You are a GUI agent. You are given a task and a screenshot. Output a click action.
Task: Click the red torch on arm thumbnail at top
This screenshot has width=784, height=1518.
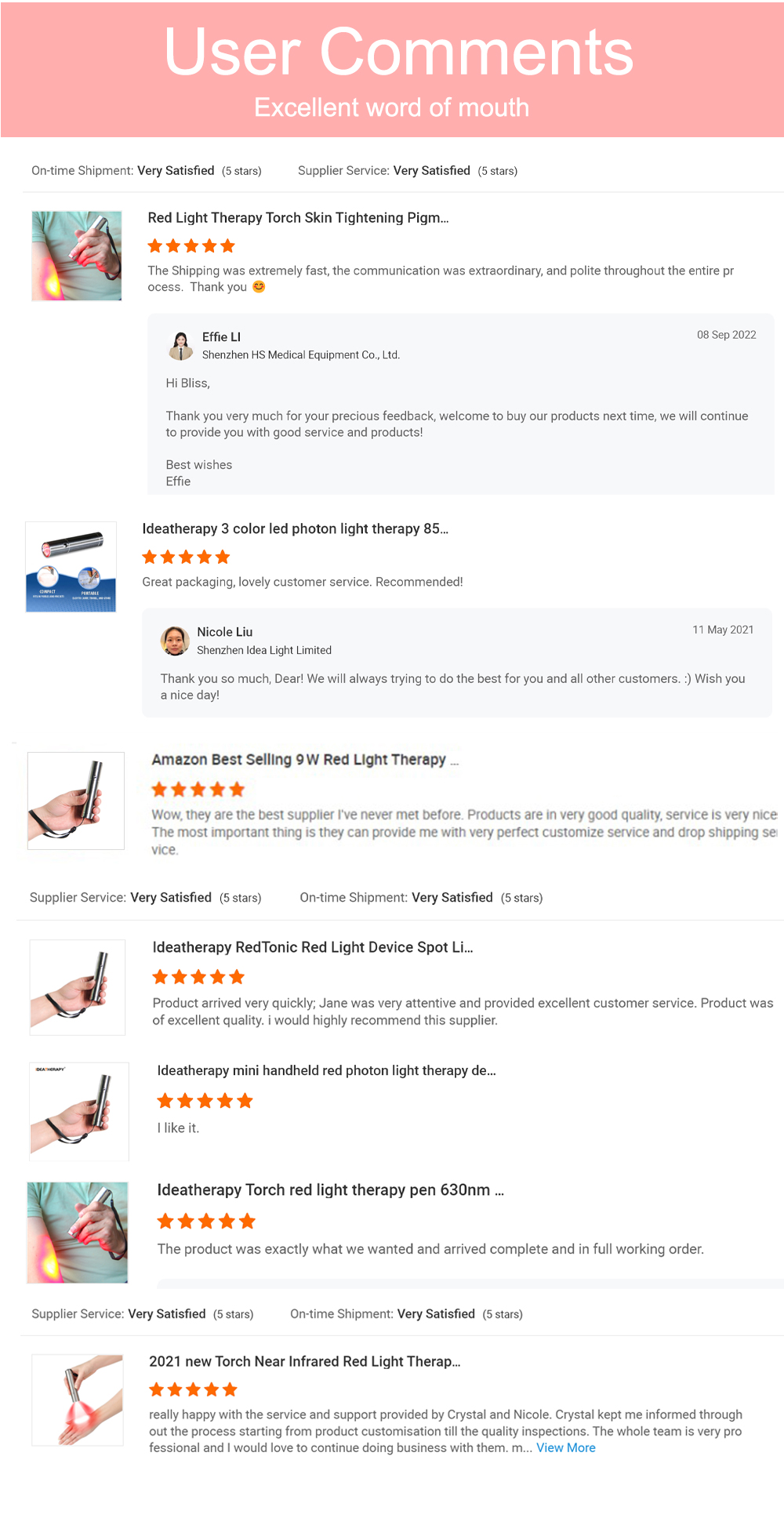tap(77, 256)
